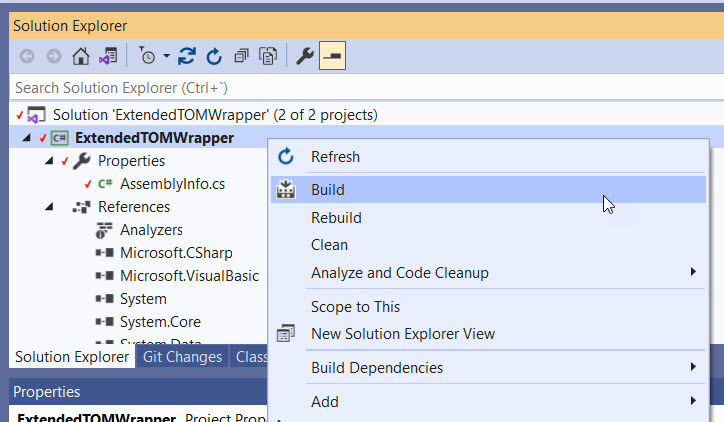Click the Refresh toolbar icon
The image size is (724, 422).
pyautogui.click(x=214, y=57)
